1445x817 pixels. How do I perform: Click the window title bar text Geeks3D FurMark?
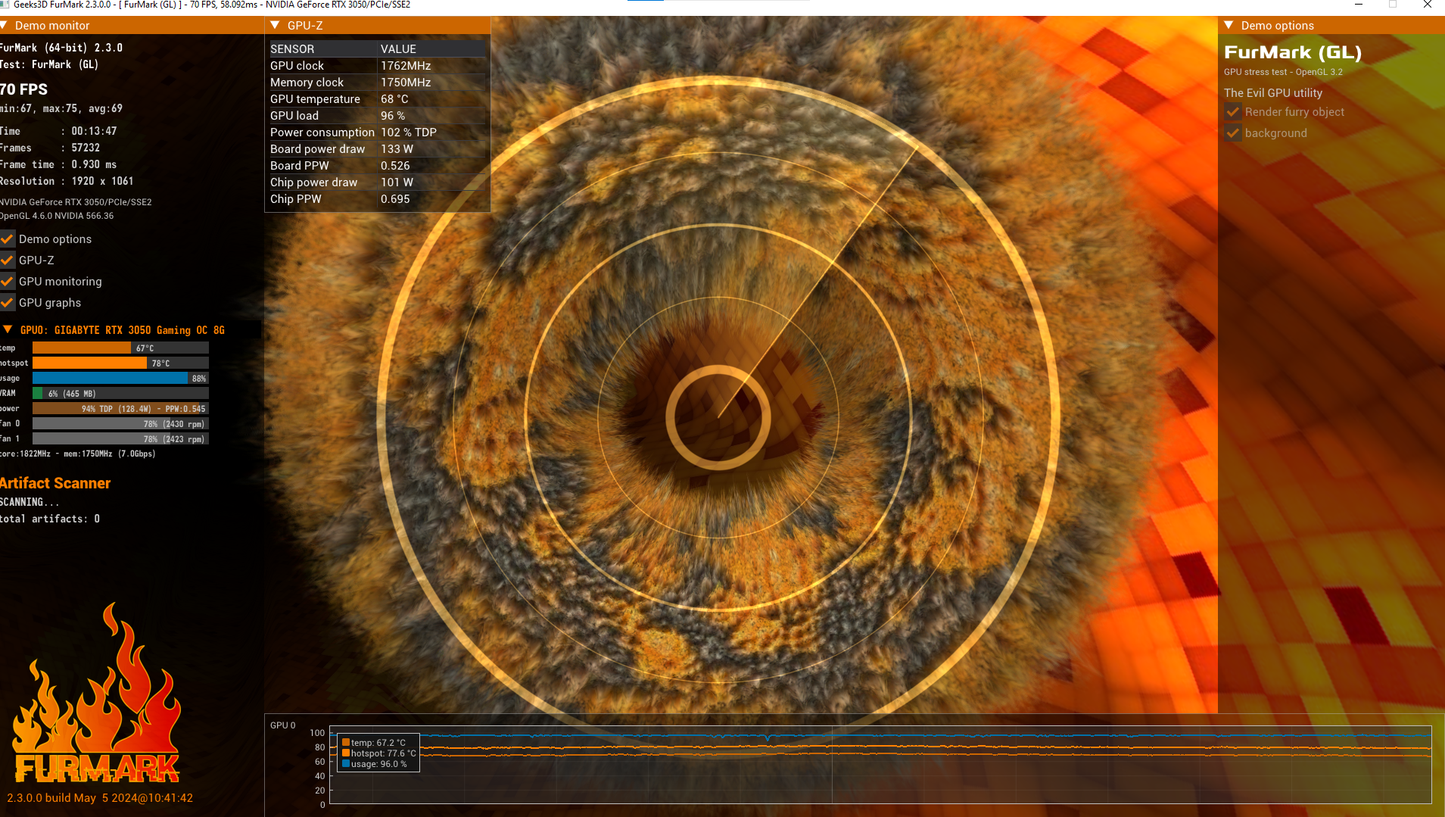pyautogui.click(x=212, y=5)
